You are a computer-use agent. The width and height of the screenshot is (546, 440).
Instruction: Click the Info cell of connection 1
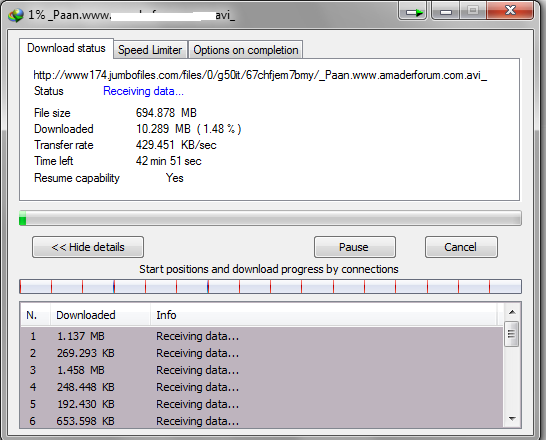point(197,336)
